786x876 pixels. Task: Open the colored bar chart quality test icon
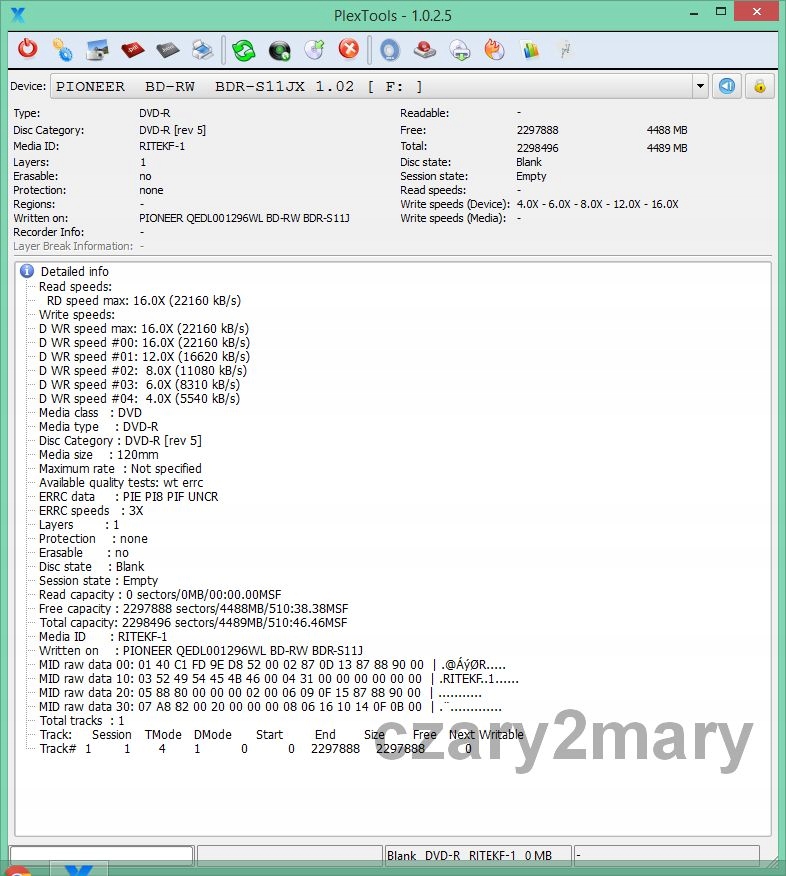530,49
